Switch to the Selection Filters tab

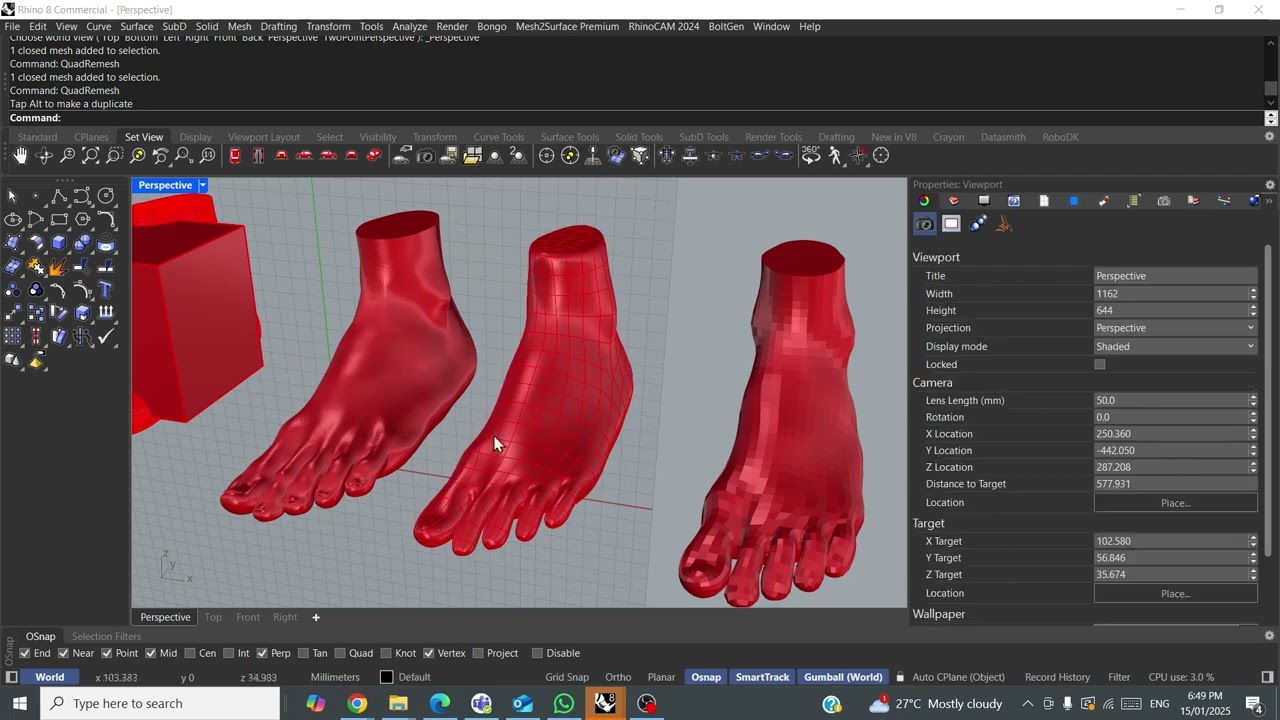(x=106, y=637)
